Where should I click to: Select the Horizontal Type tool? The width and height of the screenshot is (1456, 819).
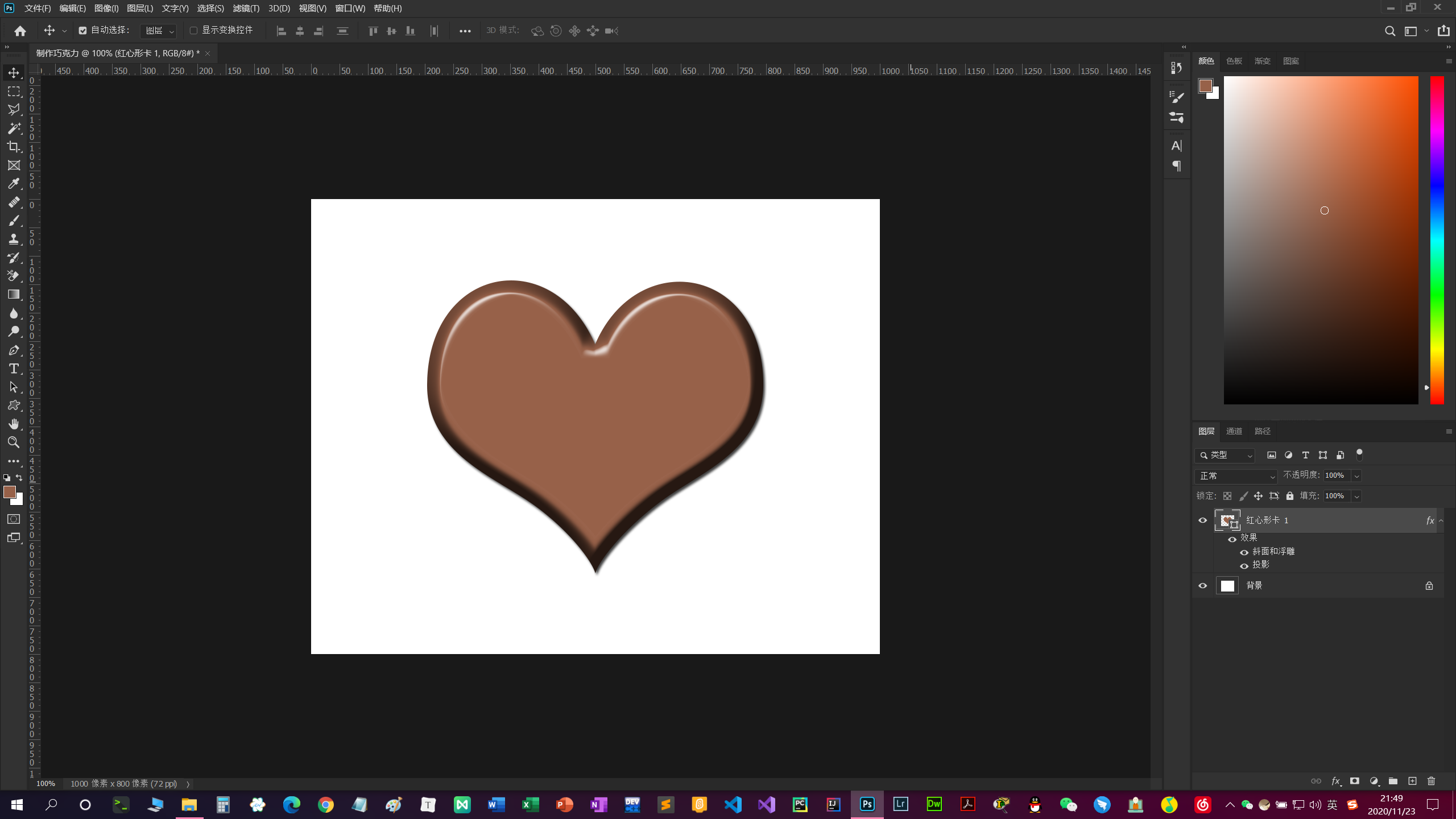click(x=14, y=369)
